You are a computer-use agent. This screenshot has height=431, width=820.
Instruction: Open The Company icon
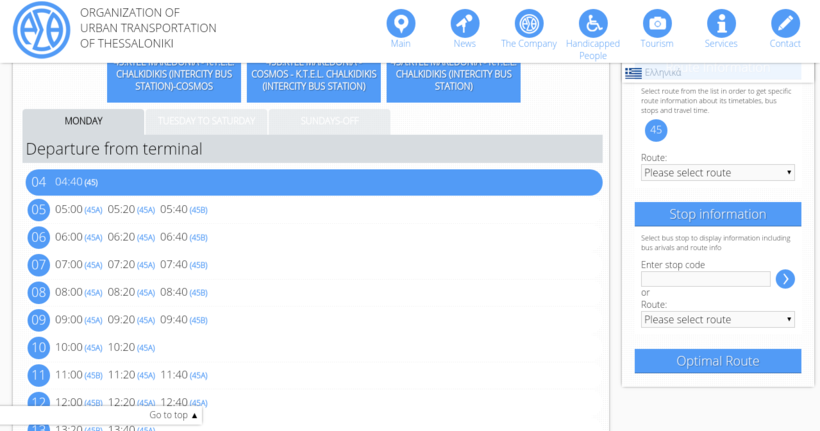529,23
